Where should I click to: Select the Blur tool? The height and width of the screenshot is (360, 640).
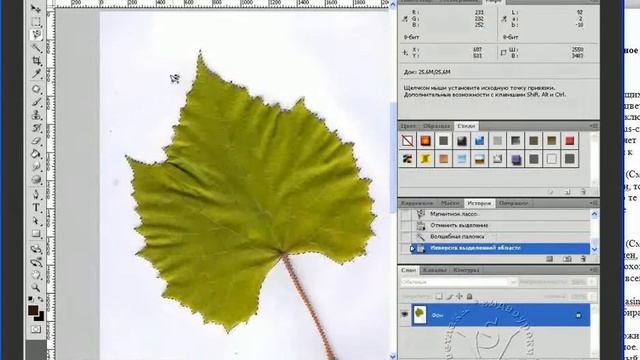[x=36, y=167]
